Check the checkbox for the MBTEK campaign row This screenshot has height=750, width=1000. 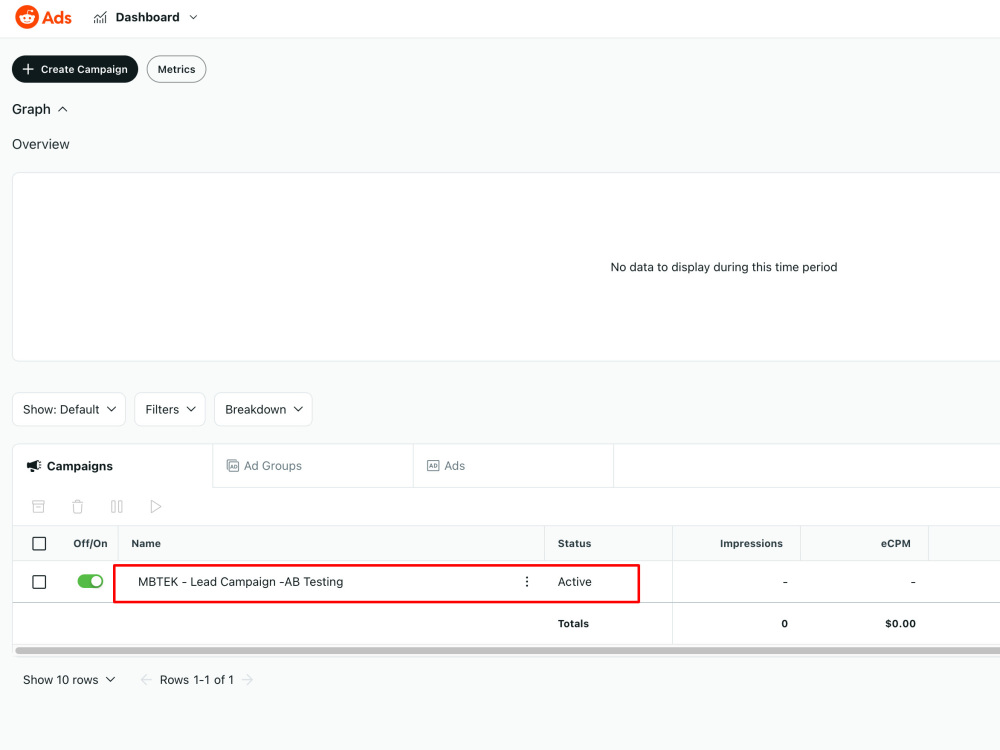39,581
